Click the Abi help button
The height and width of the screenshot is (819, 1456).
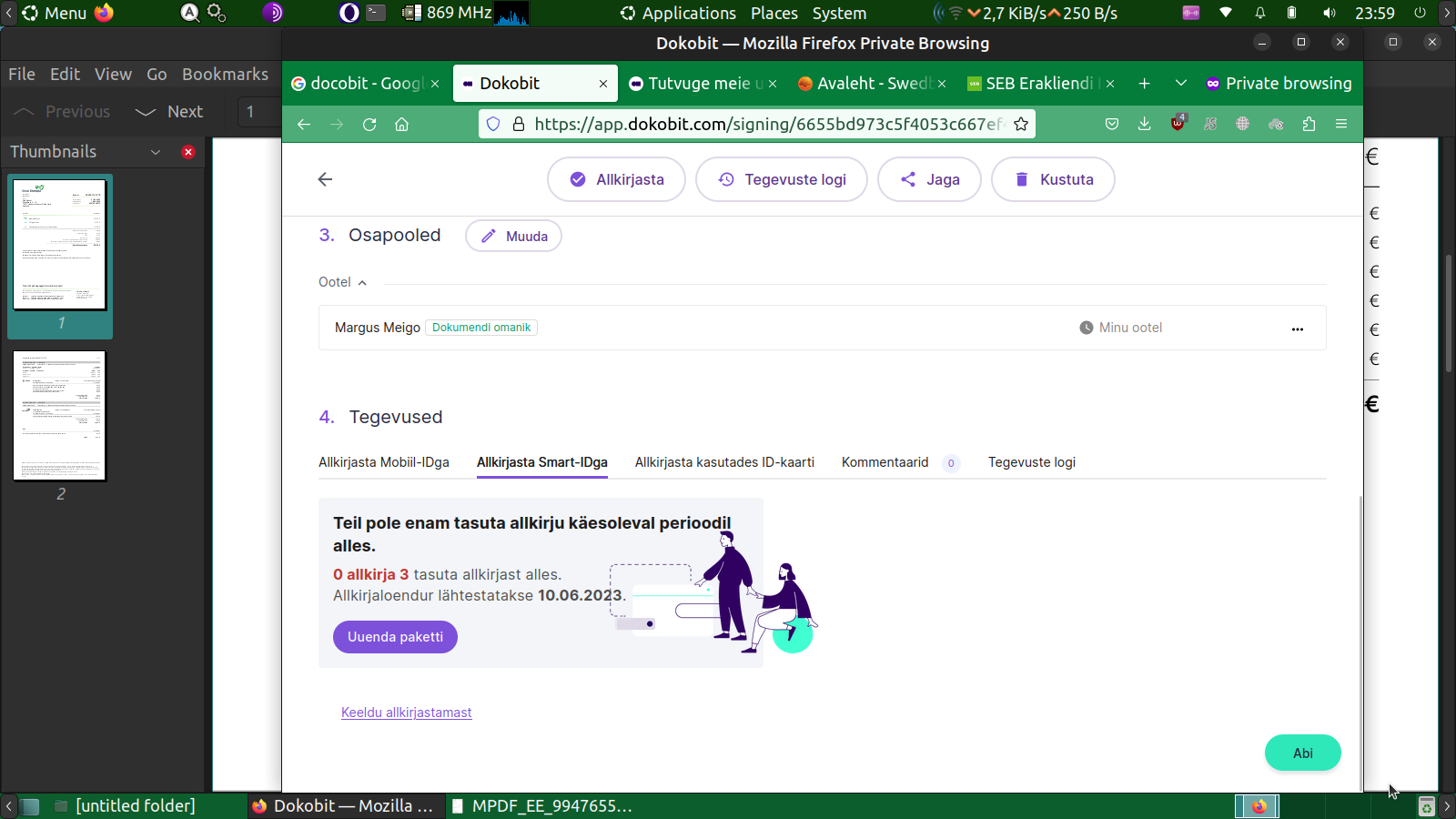(x=1302, y=753)
